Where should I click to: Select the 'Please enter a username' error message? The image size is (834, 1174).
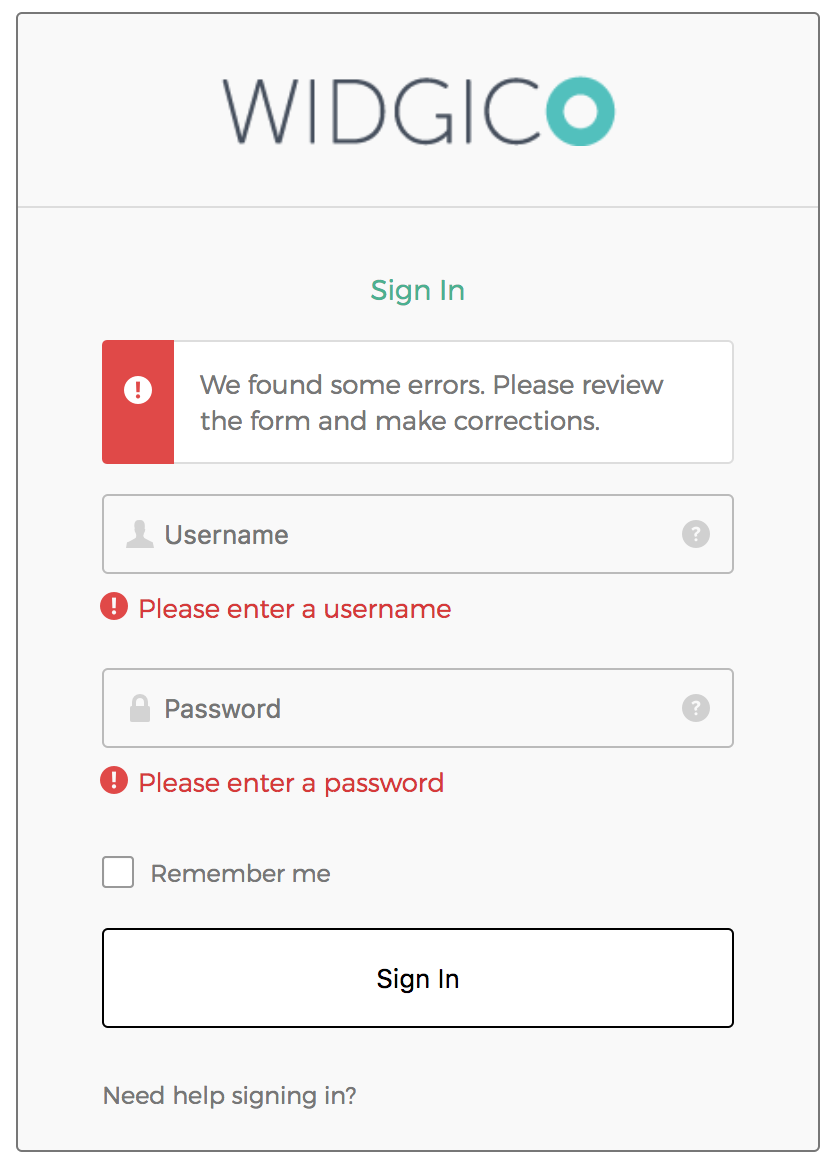click(x=295, y=608)
